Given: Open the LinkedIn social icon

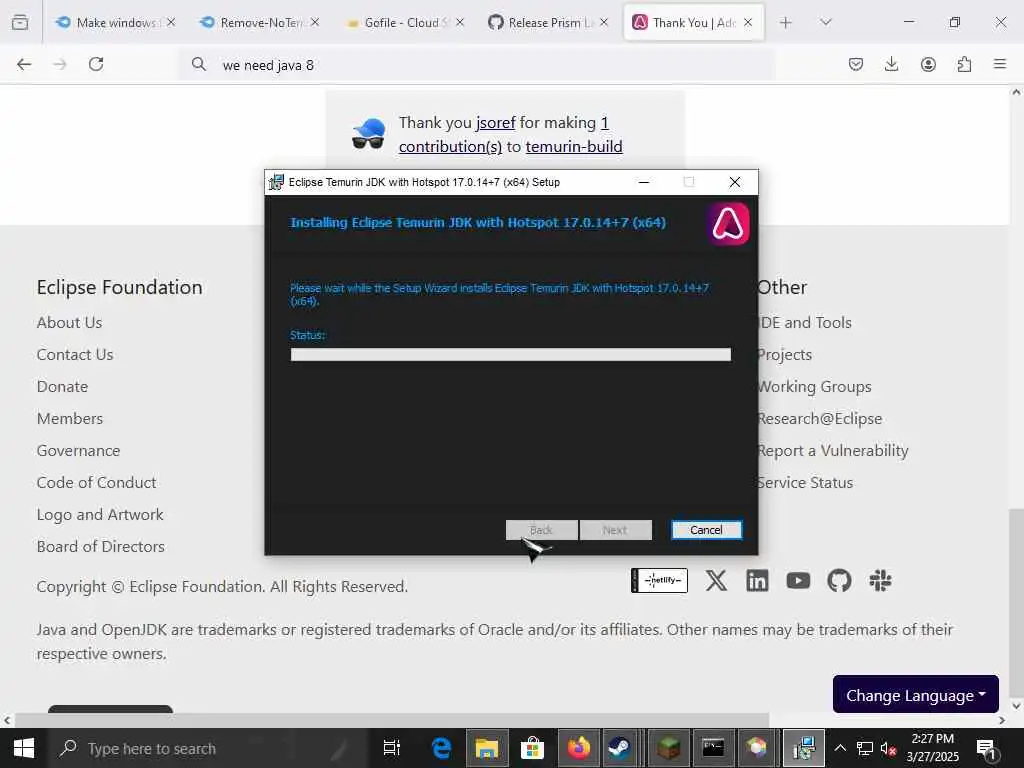Looking at the screenshot, I should pyautogui.click(x=758, y=581).
